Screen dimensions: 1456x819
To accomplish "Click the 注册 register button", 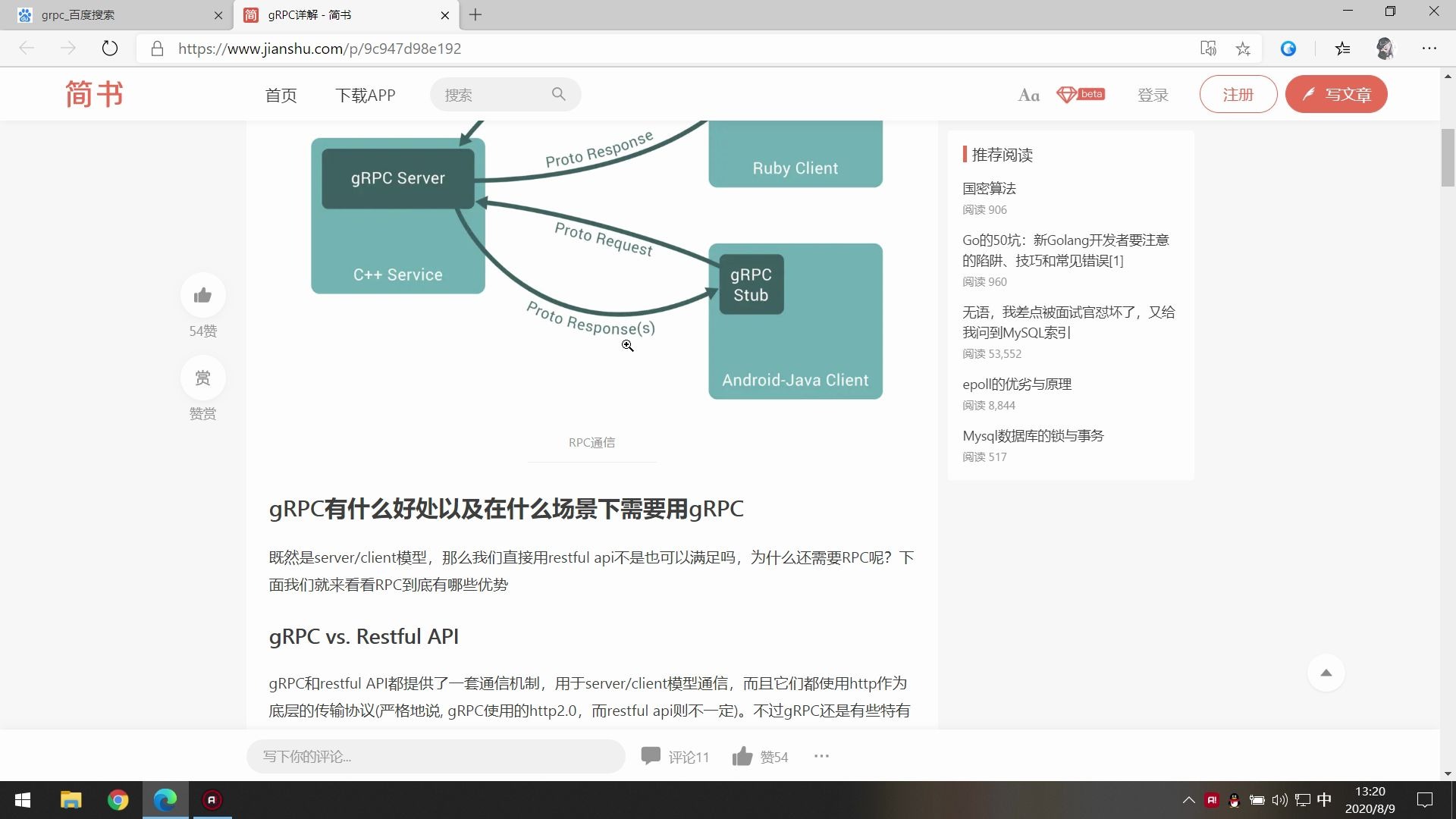I will (1238, 94).
